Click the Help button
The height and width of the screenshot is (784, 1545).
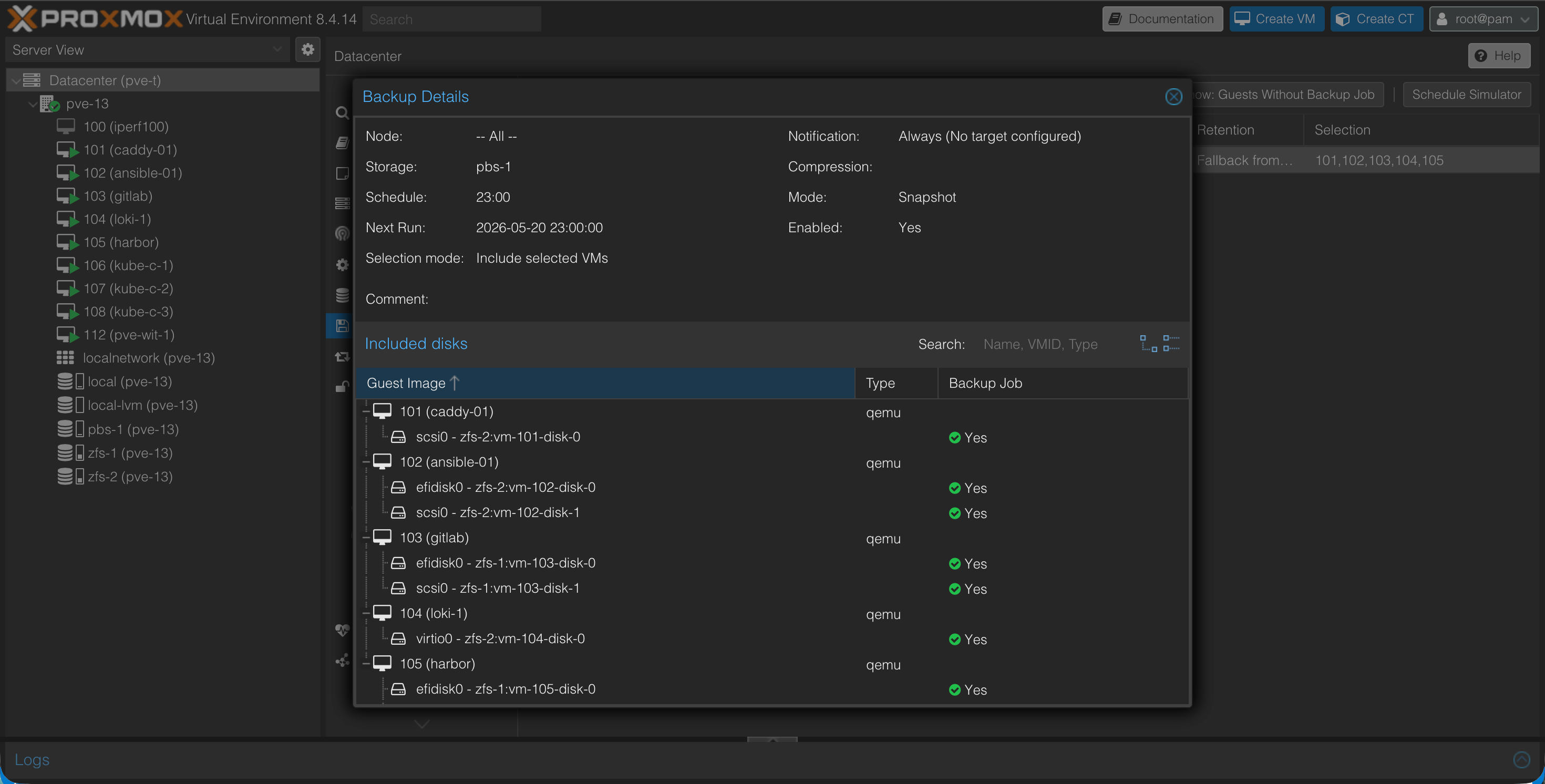coord(1499,55)
